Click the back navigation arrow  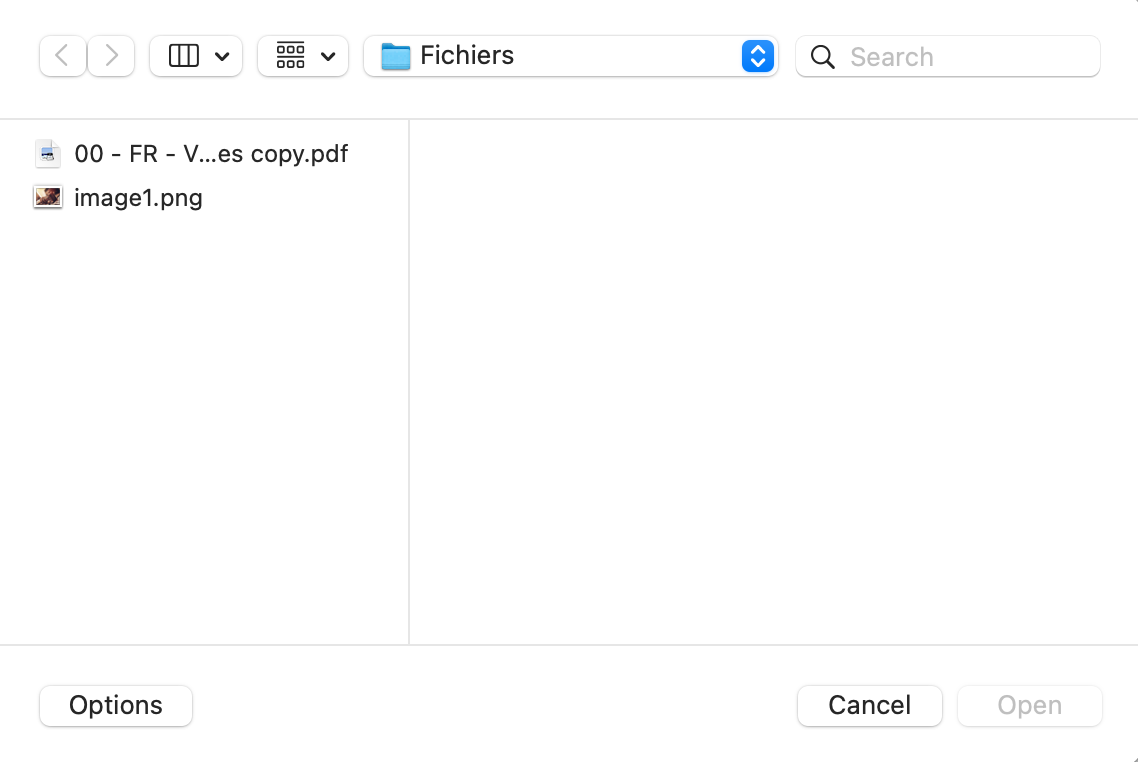coord(63,56)
